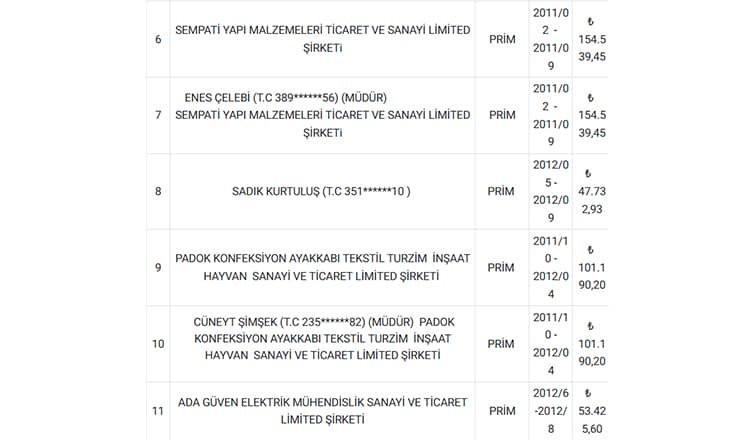Click PRİM cell in row 11
This screenshot has height=440, width=755.
pyautogui.click(x=502, y=411)
